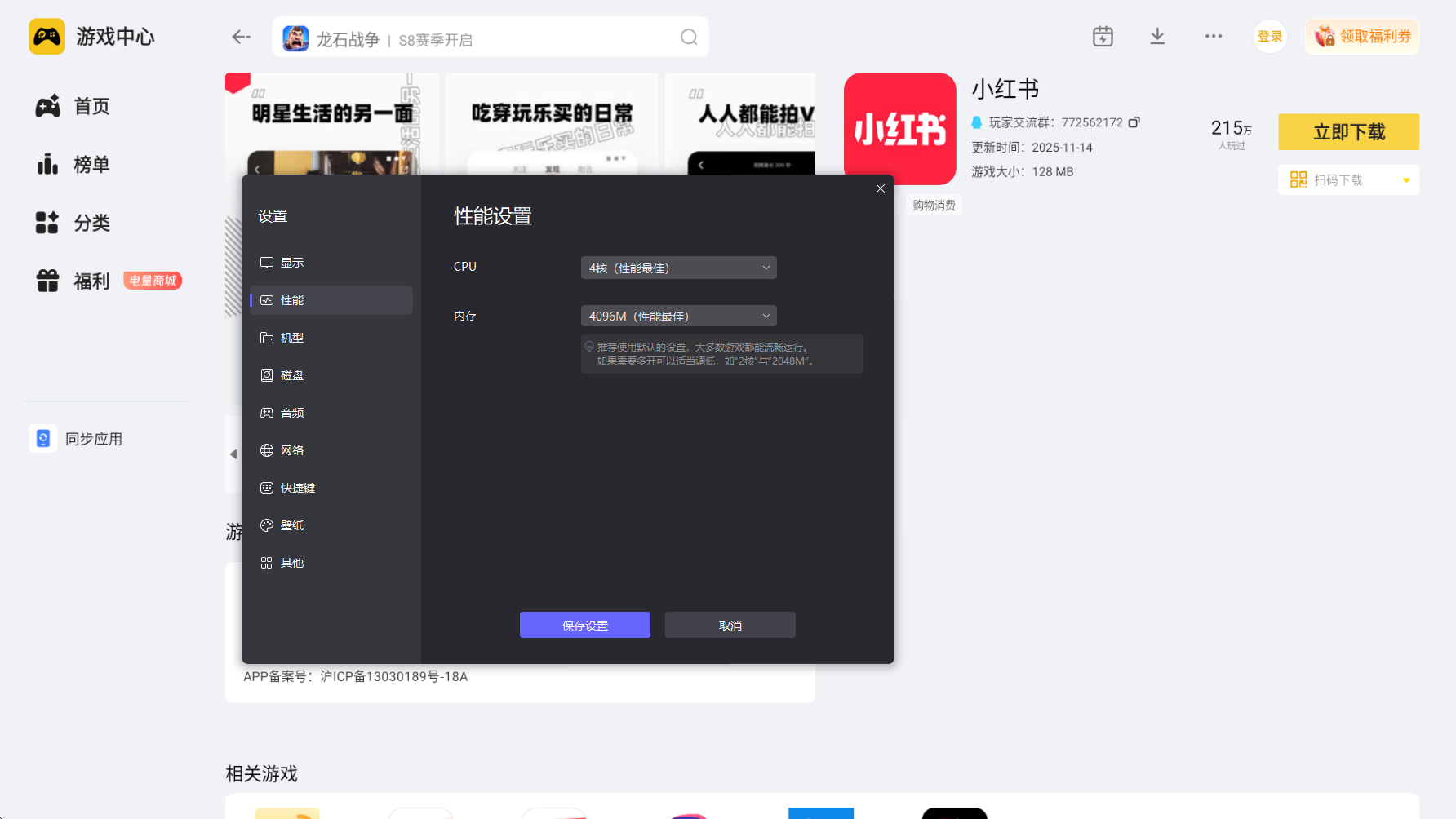The image size is (1456, 819).
Task: Click the search magnifier icon
Action: (x=689, y=38)
